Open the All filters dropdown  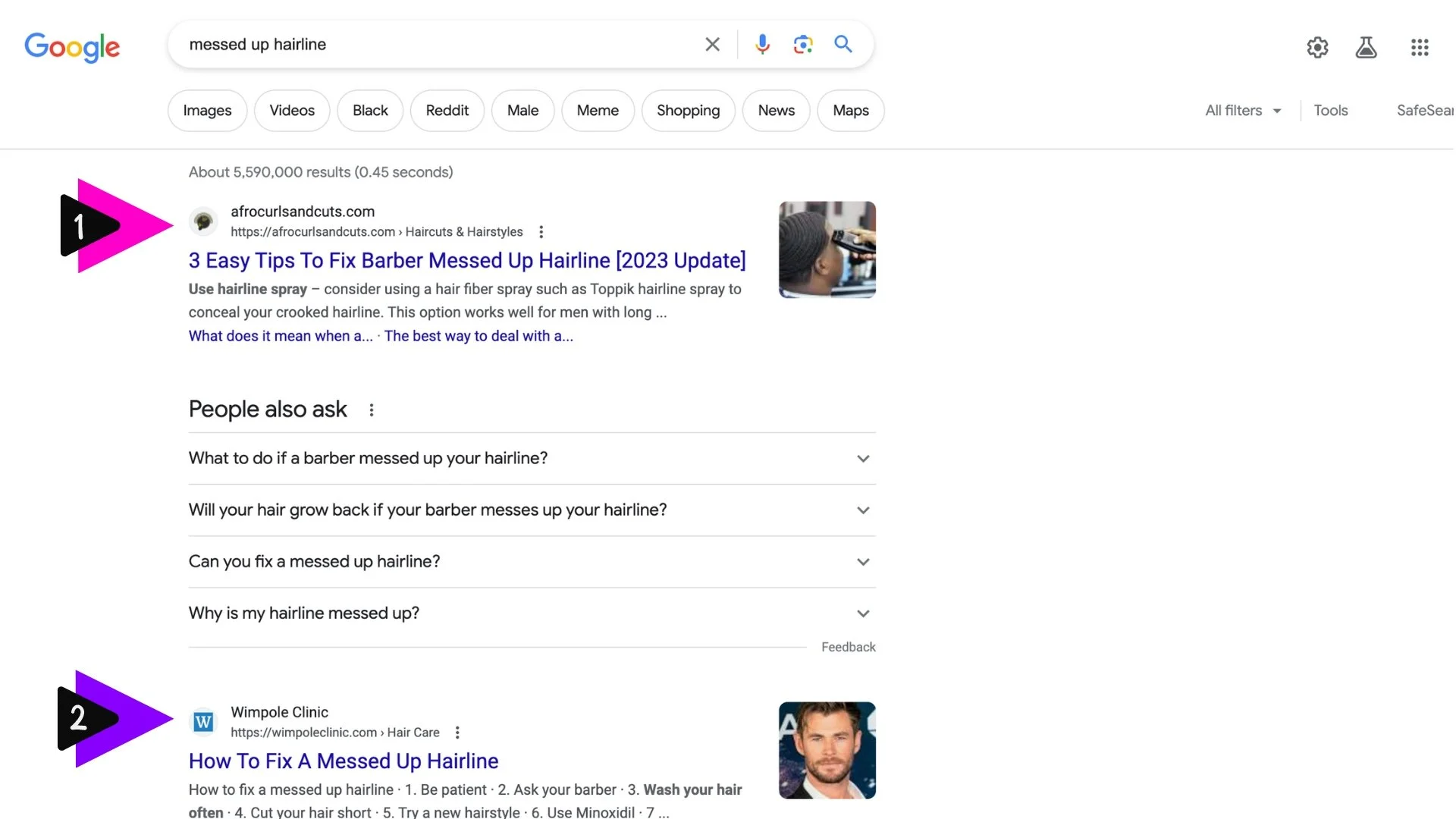tap(1243, 111)
